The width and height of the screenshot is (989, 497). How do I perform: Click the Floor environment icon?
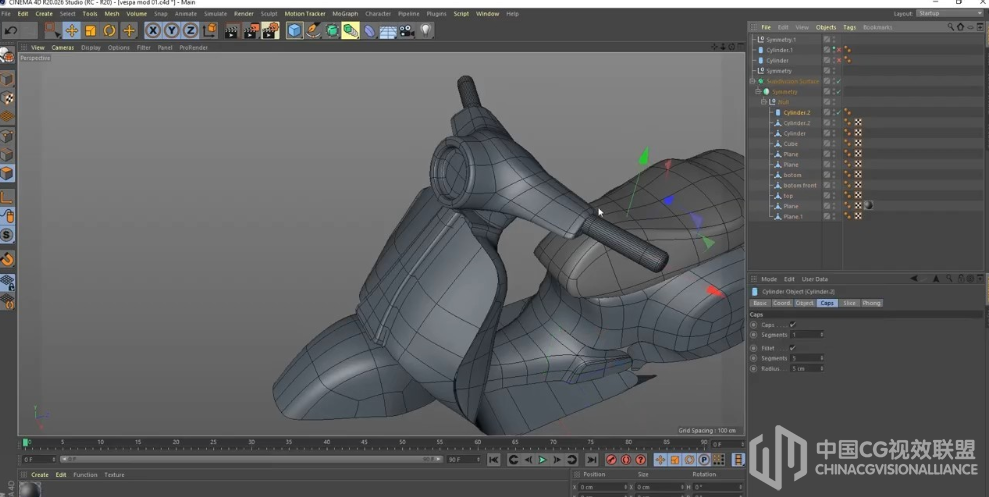coord(388,30)
